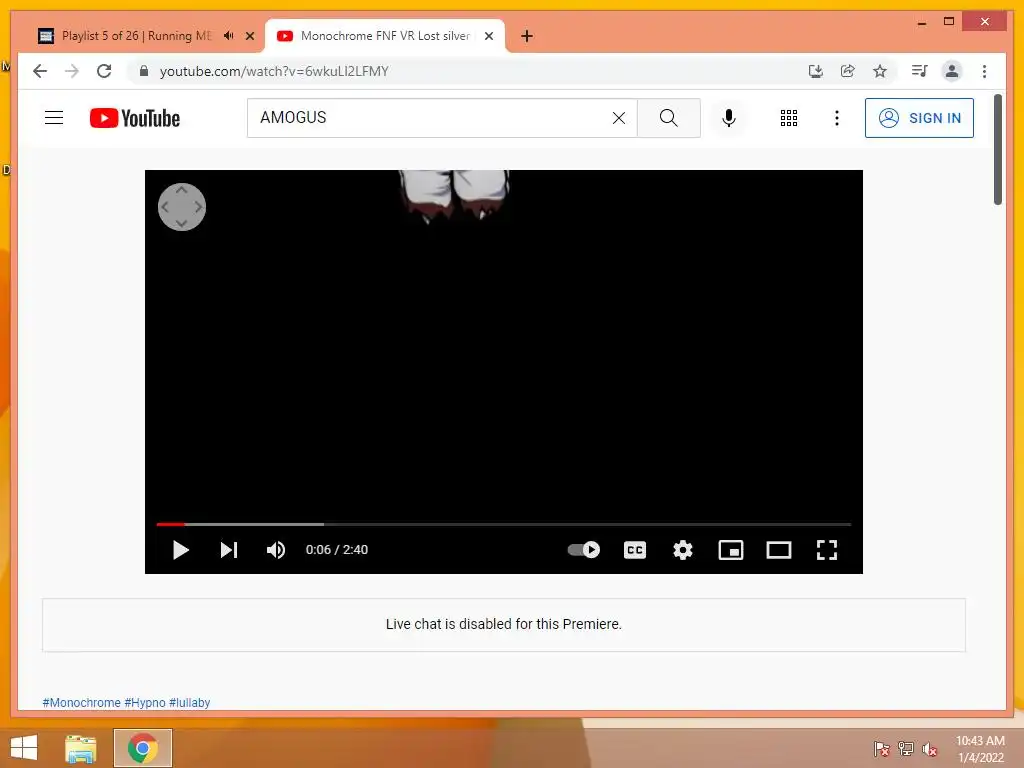Screen dimensions: 1024x768
Task: Close the Monochrome FNF VR tab
Action: point(488,36)
